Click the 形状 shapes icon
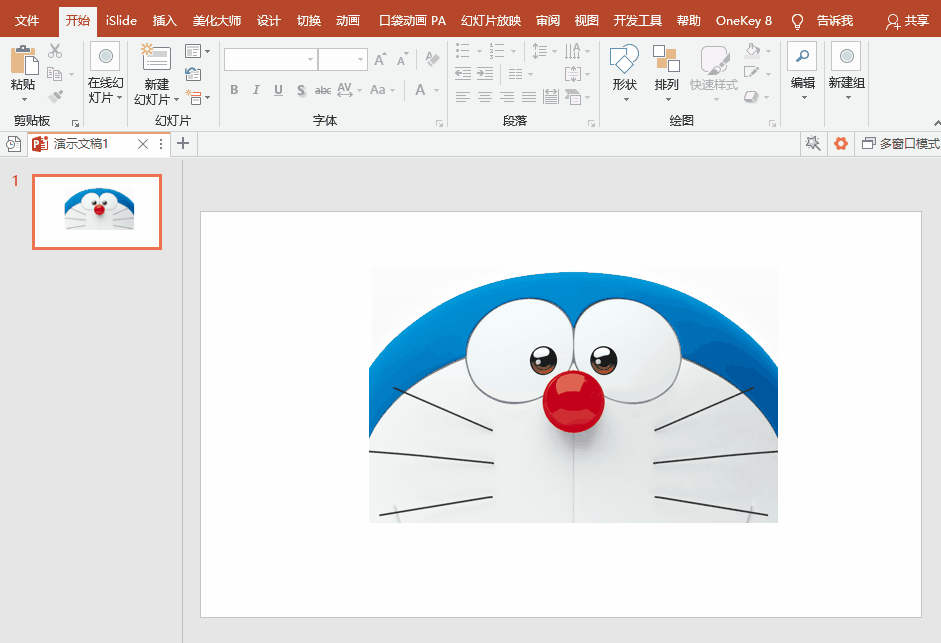Screen dimensions: 941x643 coord(624,59)
